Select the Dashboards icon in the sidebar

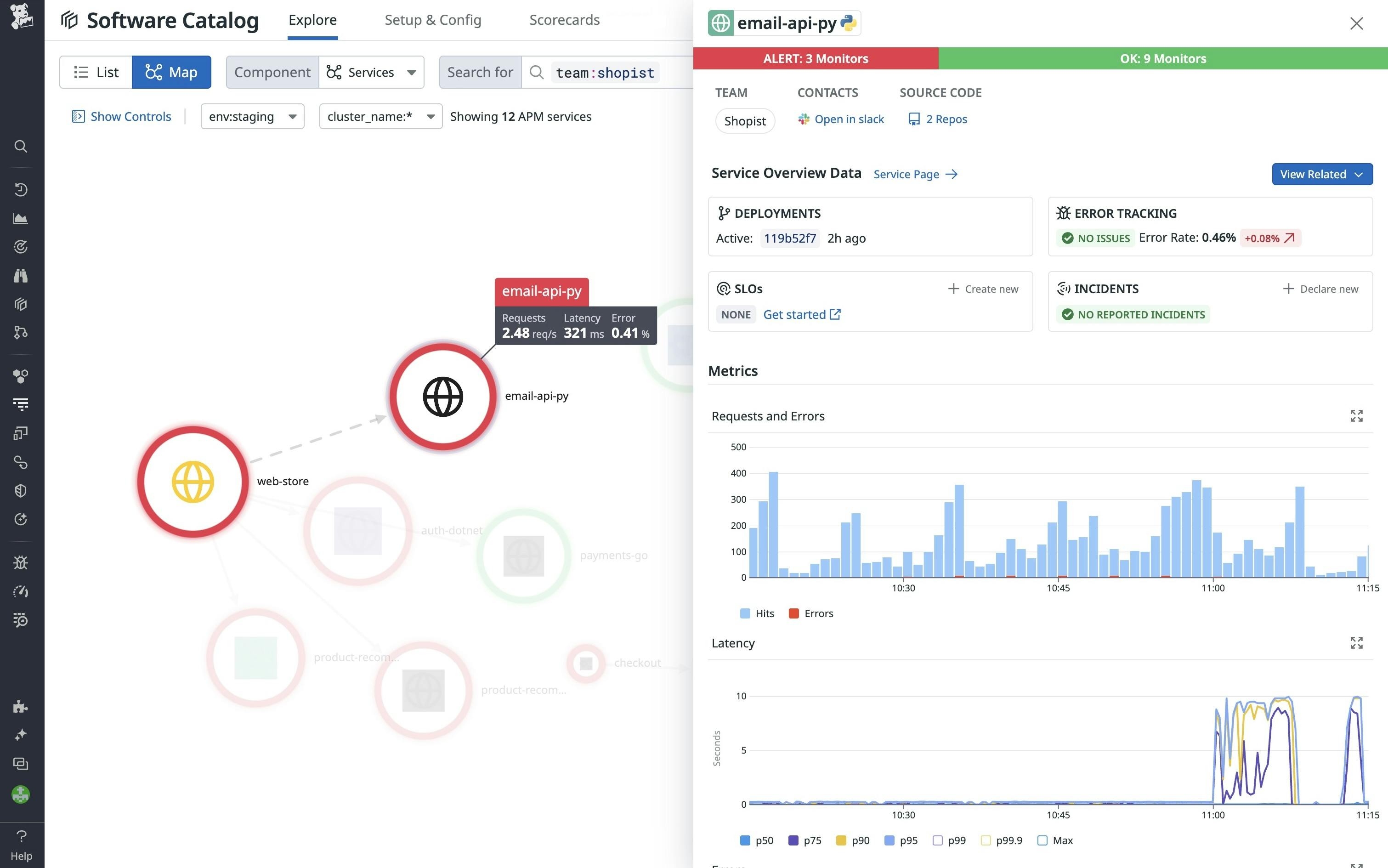pos(21,218)
